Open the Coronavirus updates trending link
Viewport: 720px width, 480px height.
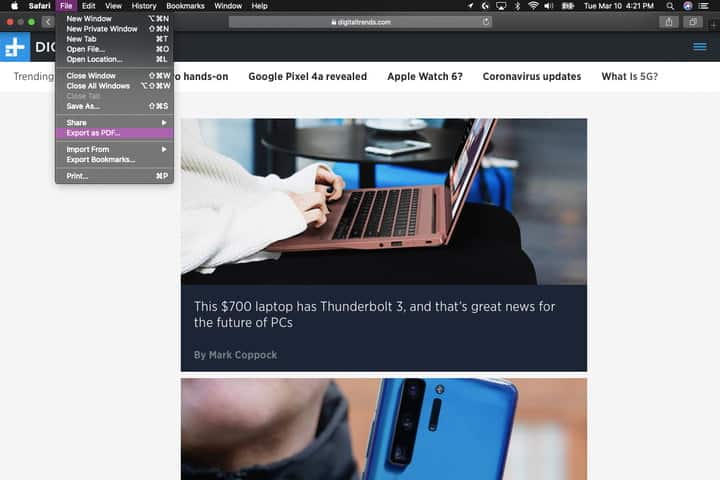(531, 76)
